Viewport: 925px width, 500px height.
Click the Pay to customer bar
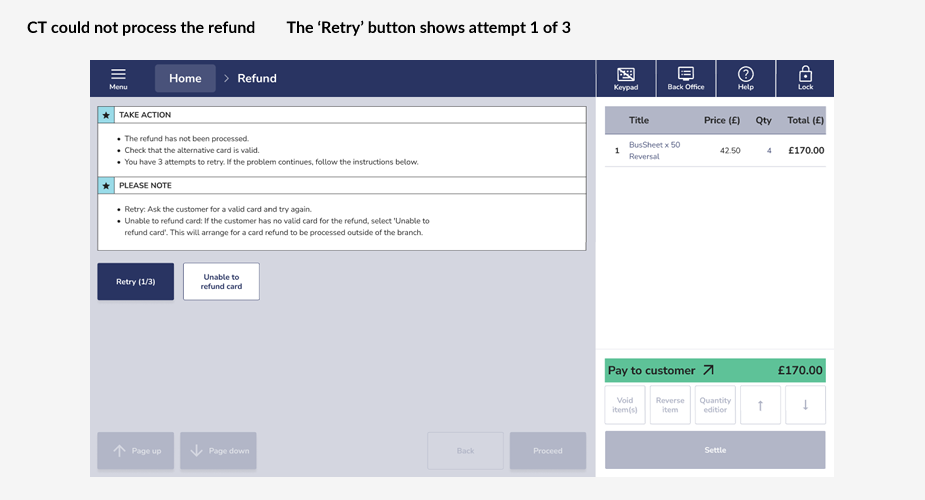point(715,370)
